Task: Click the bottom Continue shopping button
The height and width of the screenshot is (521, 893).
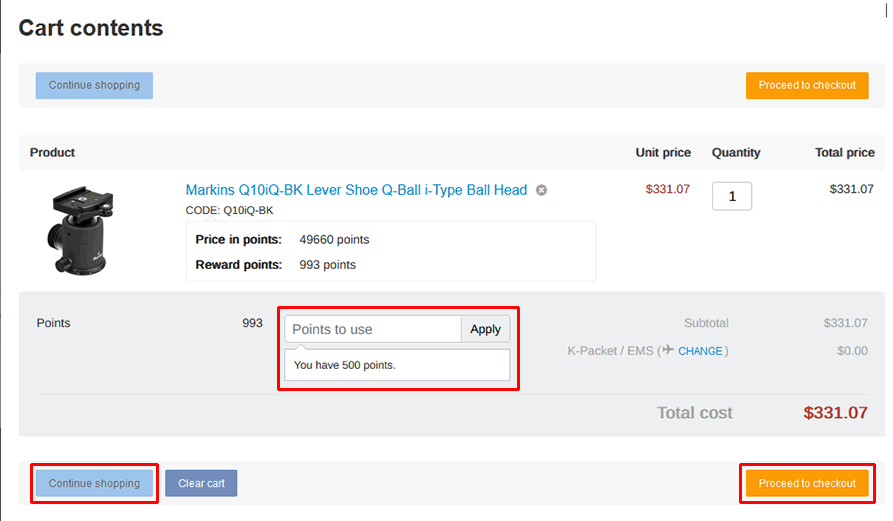Action: click(94, 484)
